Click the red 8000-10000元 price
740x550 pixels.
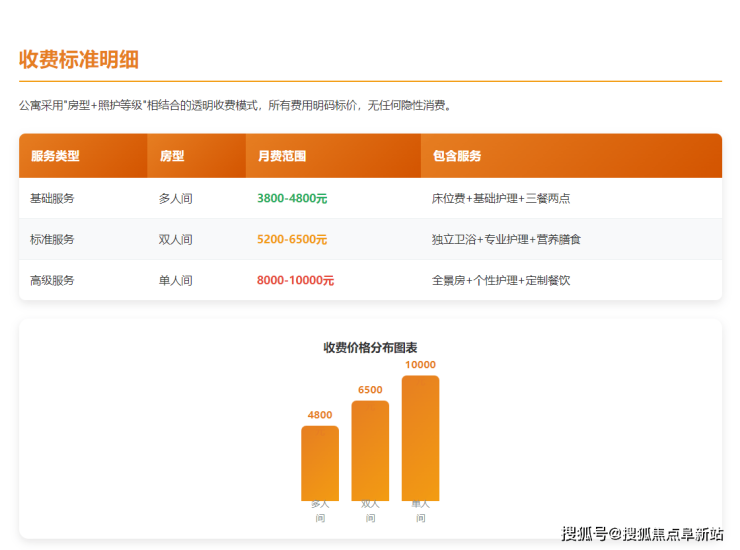coord(295,281)
